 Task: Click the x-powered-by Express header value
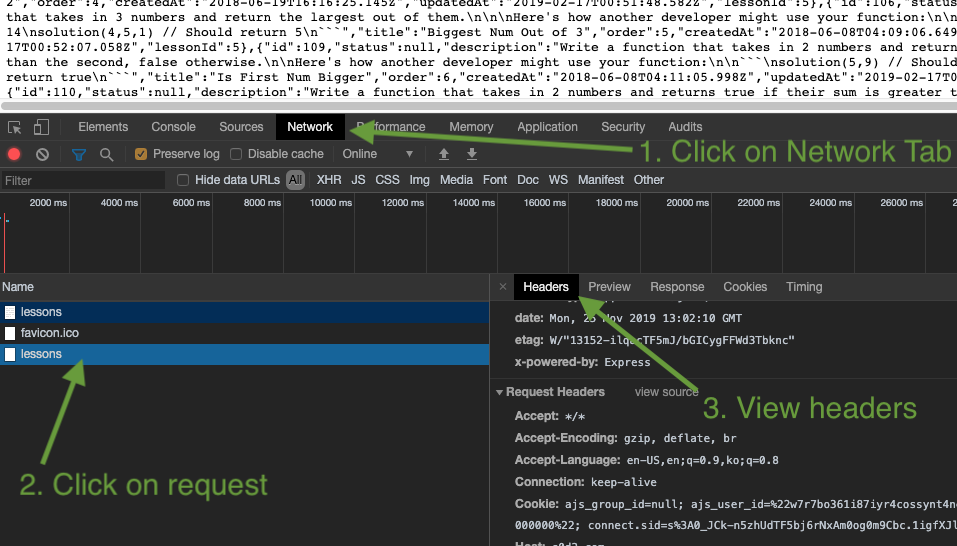[x=627, y=362]
